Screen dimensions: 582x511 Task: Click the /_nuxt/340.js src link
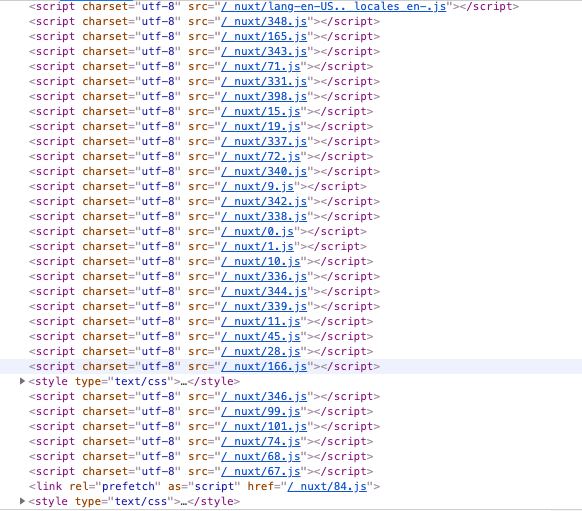[264, 171]
